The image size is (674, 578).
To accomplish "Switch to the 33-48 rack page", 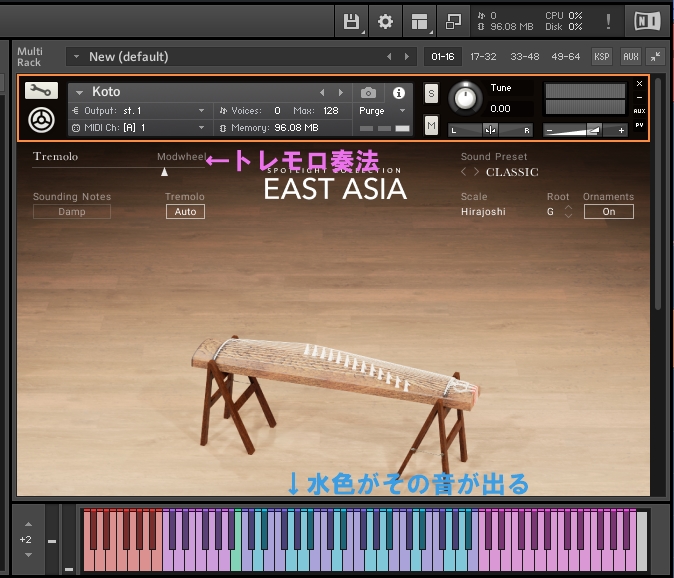I will click(x=524, y=56).
